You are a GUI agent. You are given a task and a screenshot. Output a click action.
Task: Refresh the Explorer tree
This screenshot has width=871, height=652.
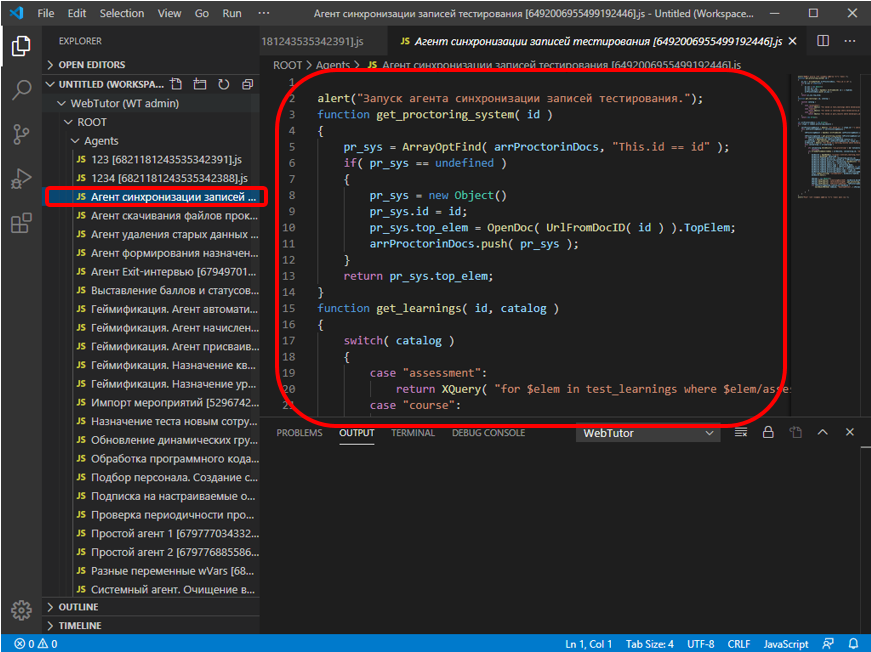click(223, 84)
